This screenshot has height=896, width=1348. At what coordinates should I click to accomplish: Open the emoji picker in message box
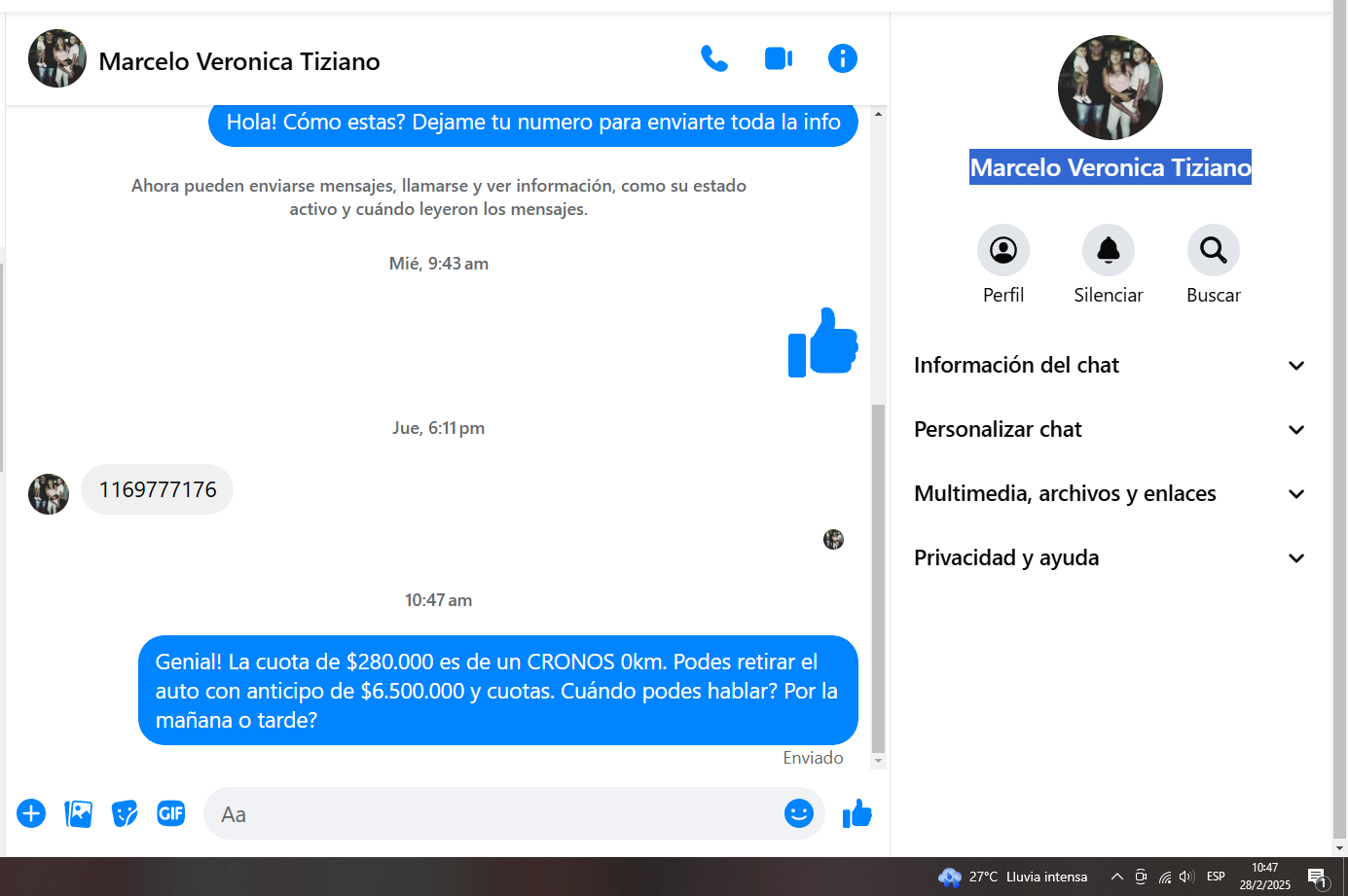coord(798,813)
